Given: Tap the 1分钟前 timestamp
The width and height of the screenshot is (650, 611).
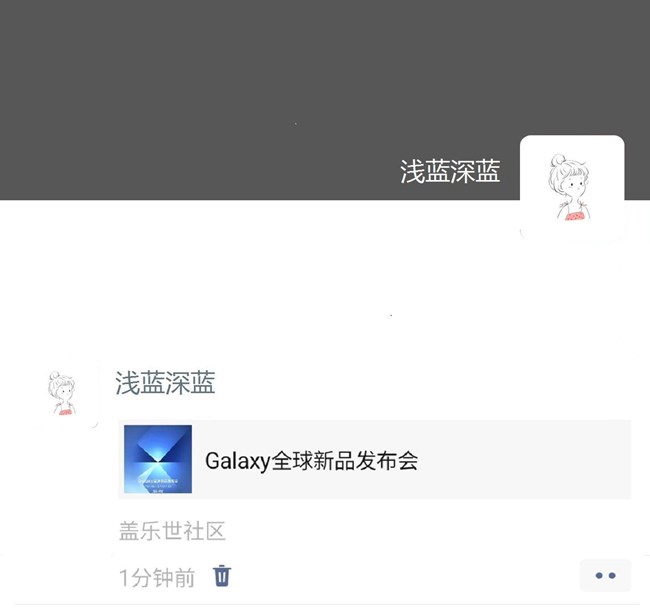Looking at the screenshot, I should click(x=157, y=577).
